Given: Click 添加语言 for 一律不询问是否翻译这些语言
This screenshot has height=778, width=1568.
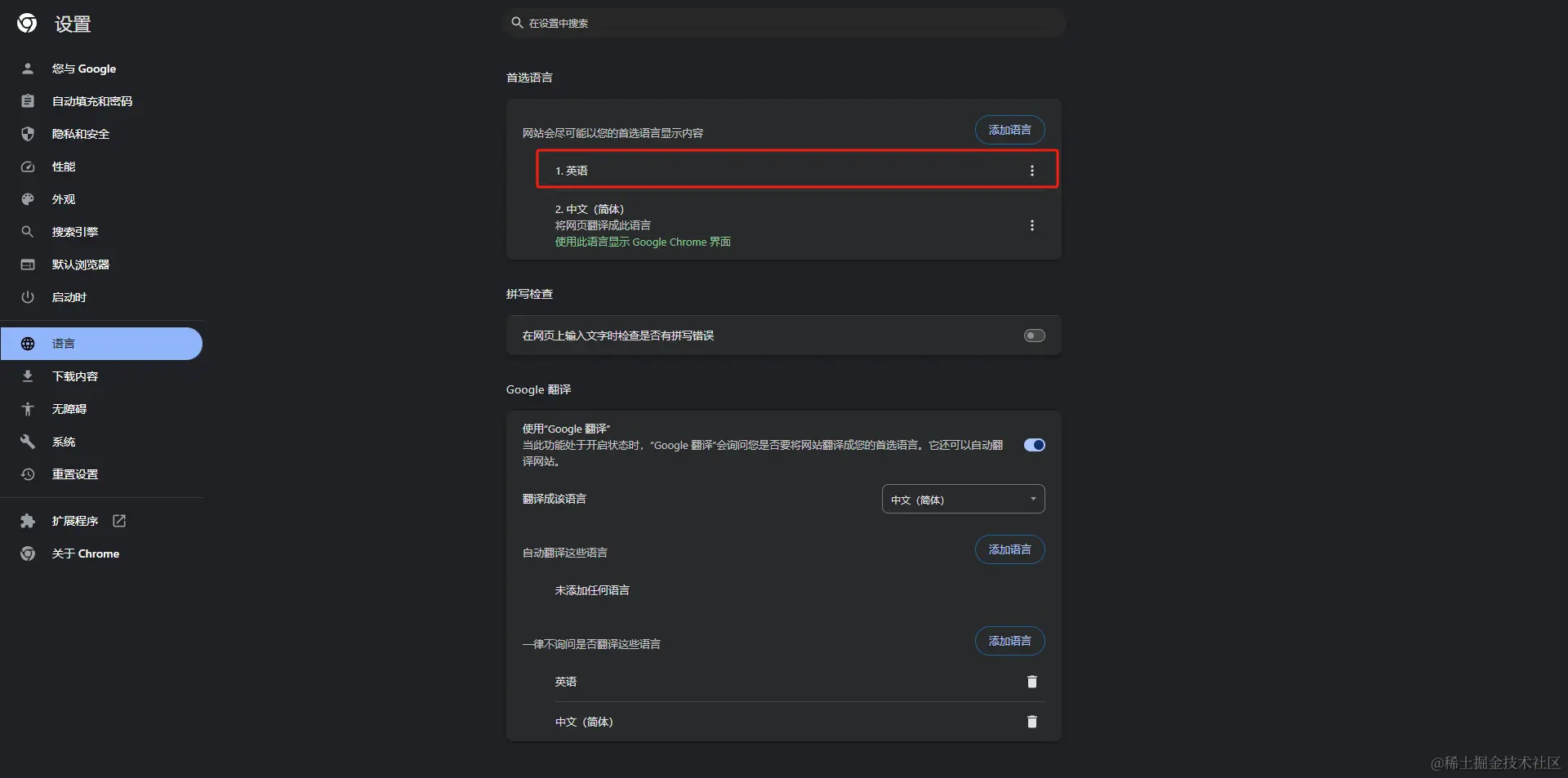Looking at the screenshot, I should pyautogui.click(x=1010, y=641).
